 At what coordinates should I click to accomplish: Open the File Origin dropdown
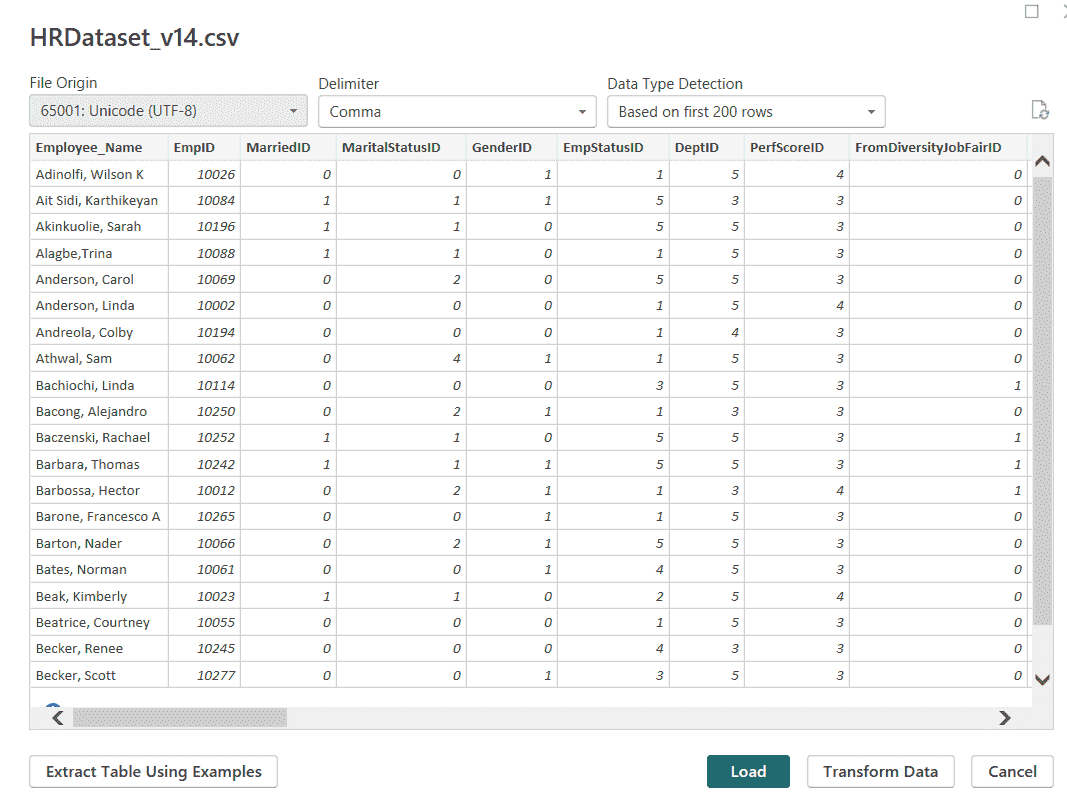point(168,111)
